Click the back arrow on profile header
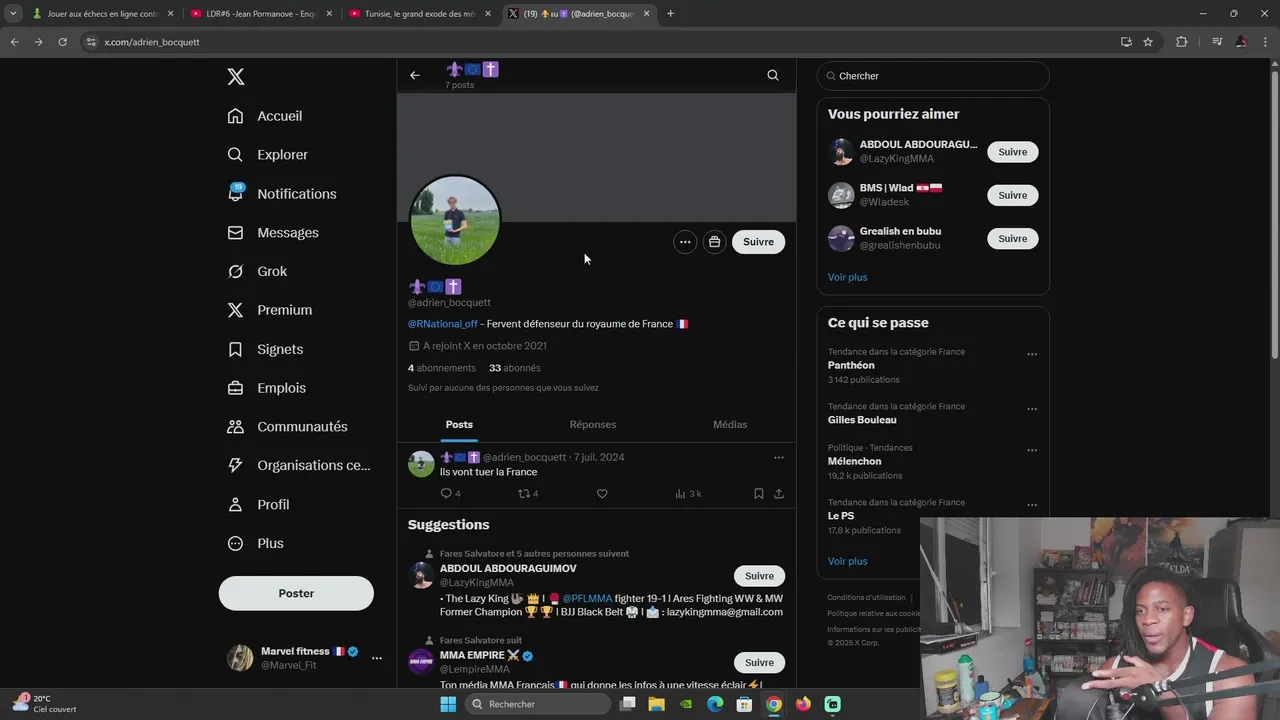This screenshot has width=1280, height=720. tap(415, 75)
